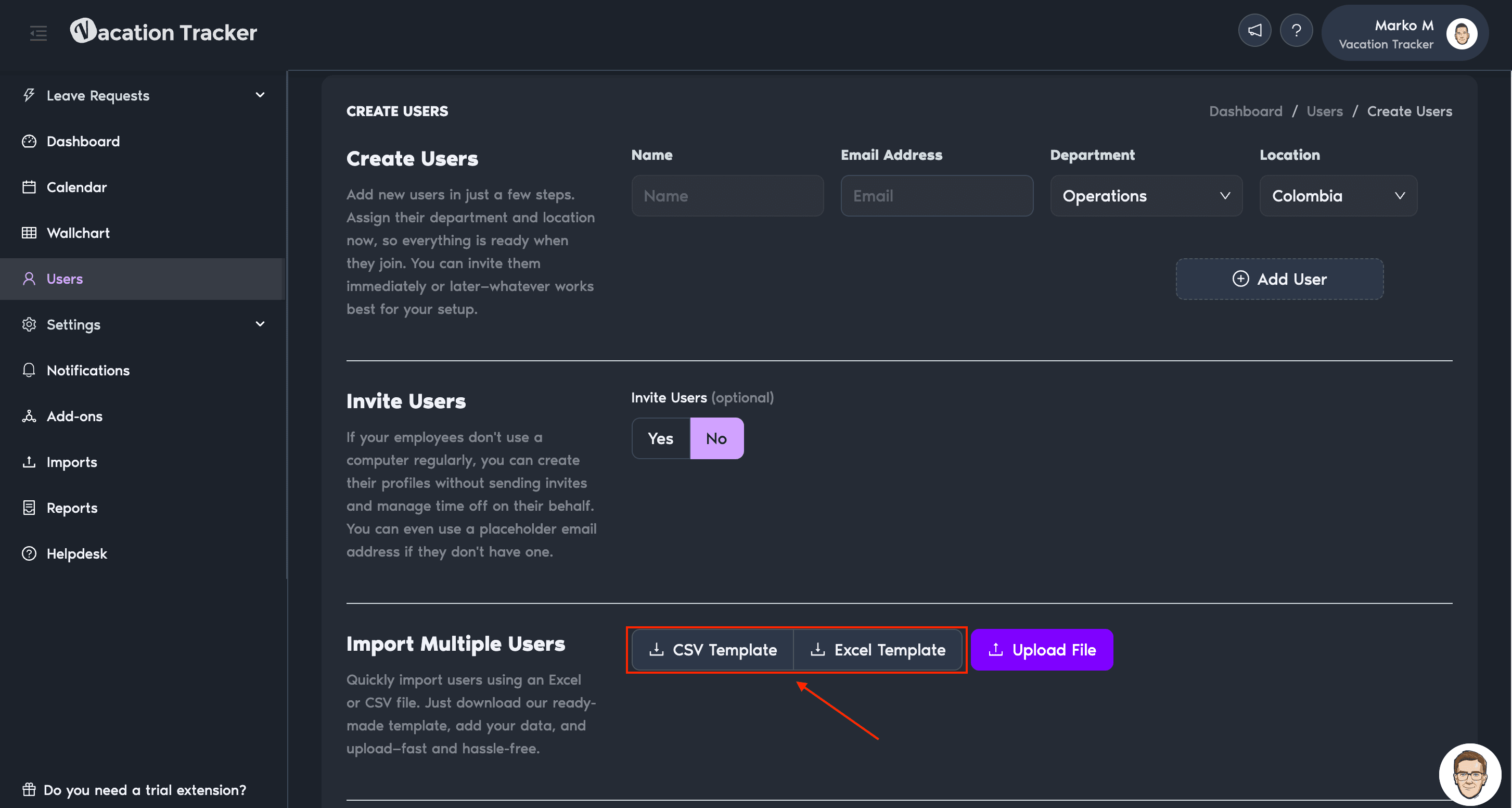The image size is (1512, 808).
Task: Select No for Invite Users
Action: point(716,438)
